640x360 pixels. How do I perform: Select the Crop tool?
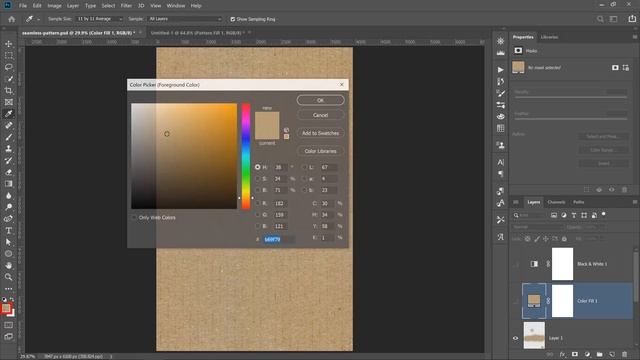(9, 91)
